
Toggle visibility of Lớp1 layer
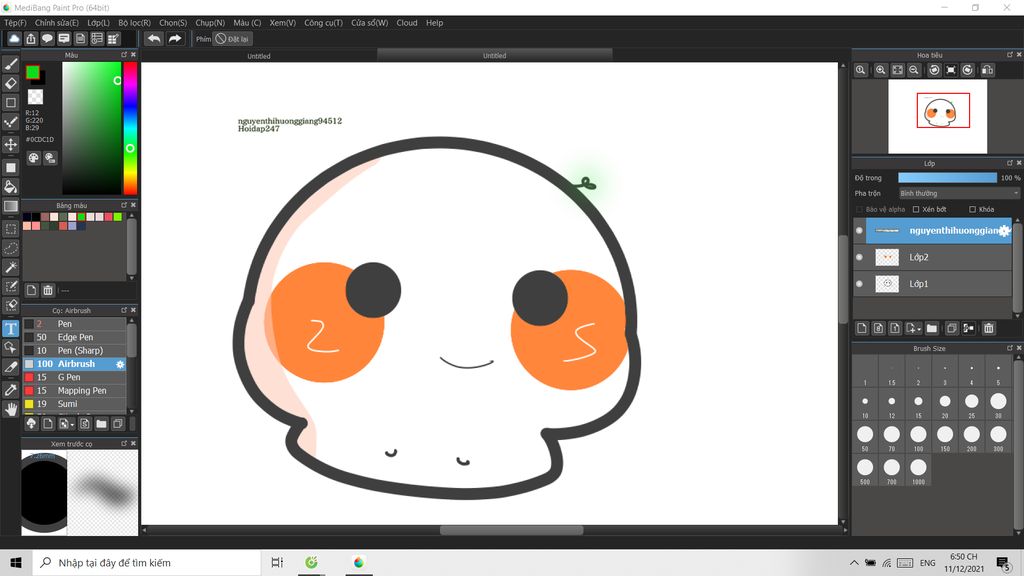[859, 283]
